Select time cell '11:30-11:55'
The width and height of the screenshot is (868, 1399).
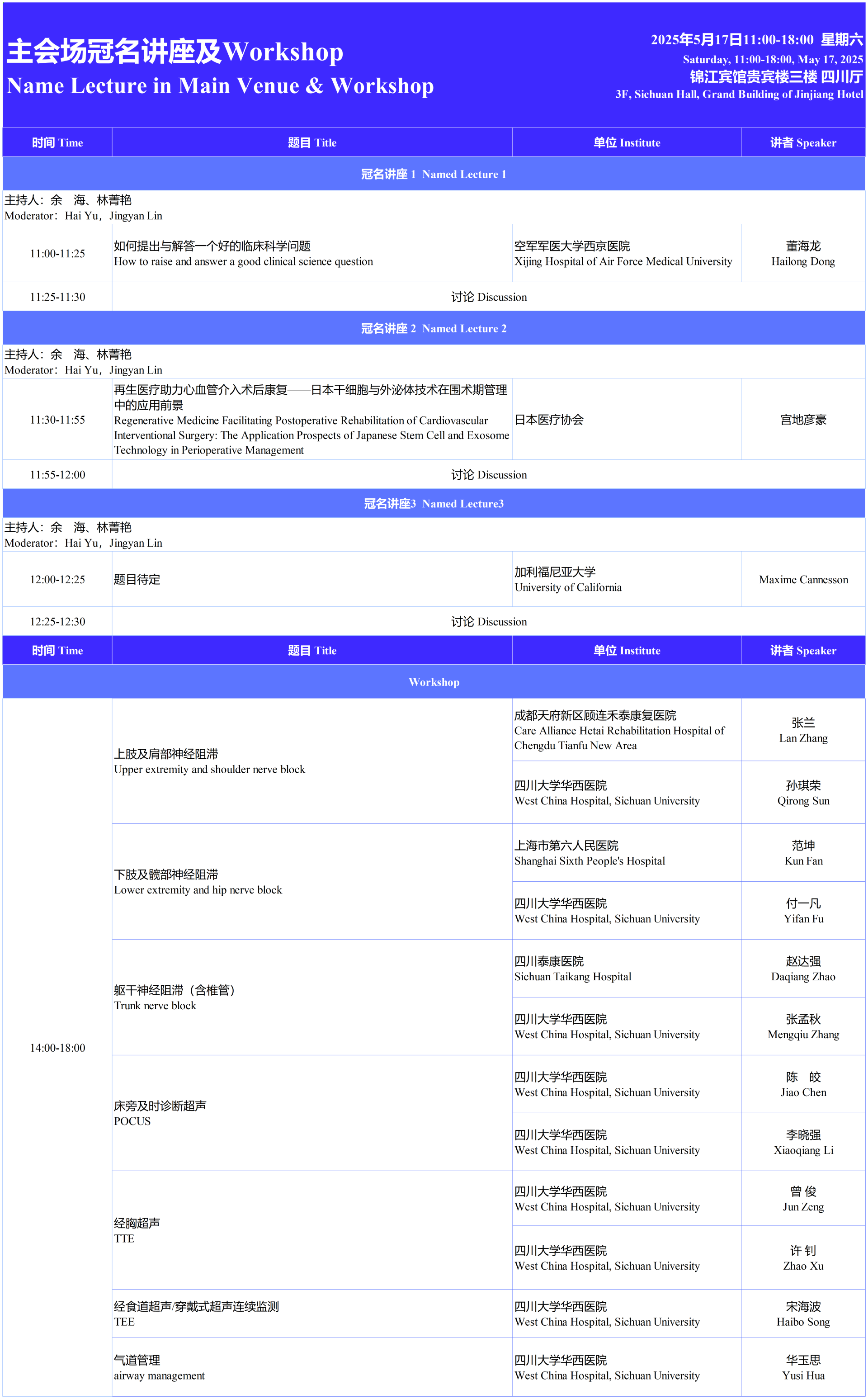pos(57,420)
